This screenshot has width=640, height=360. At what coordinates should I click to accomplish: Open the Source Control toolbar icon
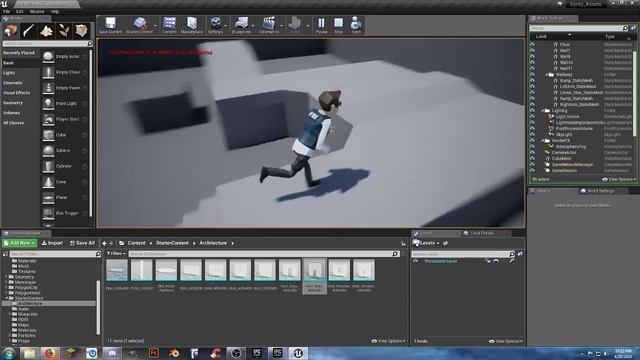point(139,25)
